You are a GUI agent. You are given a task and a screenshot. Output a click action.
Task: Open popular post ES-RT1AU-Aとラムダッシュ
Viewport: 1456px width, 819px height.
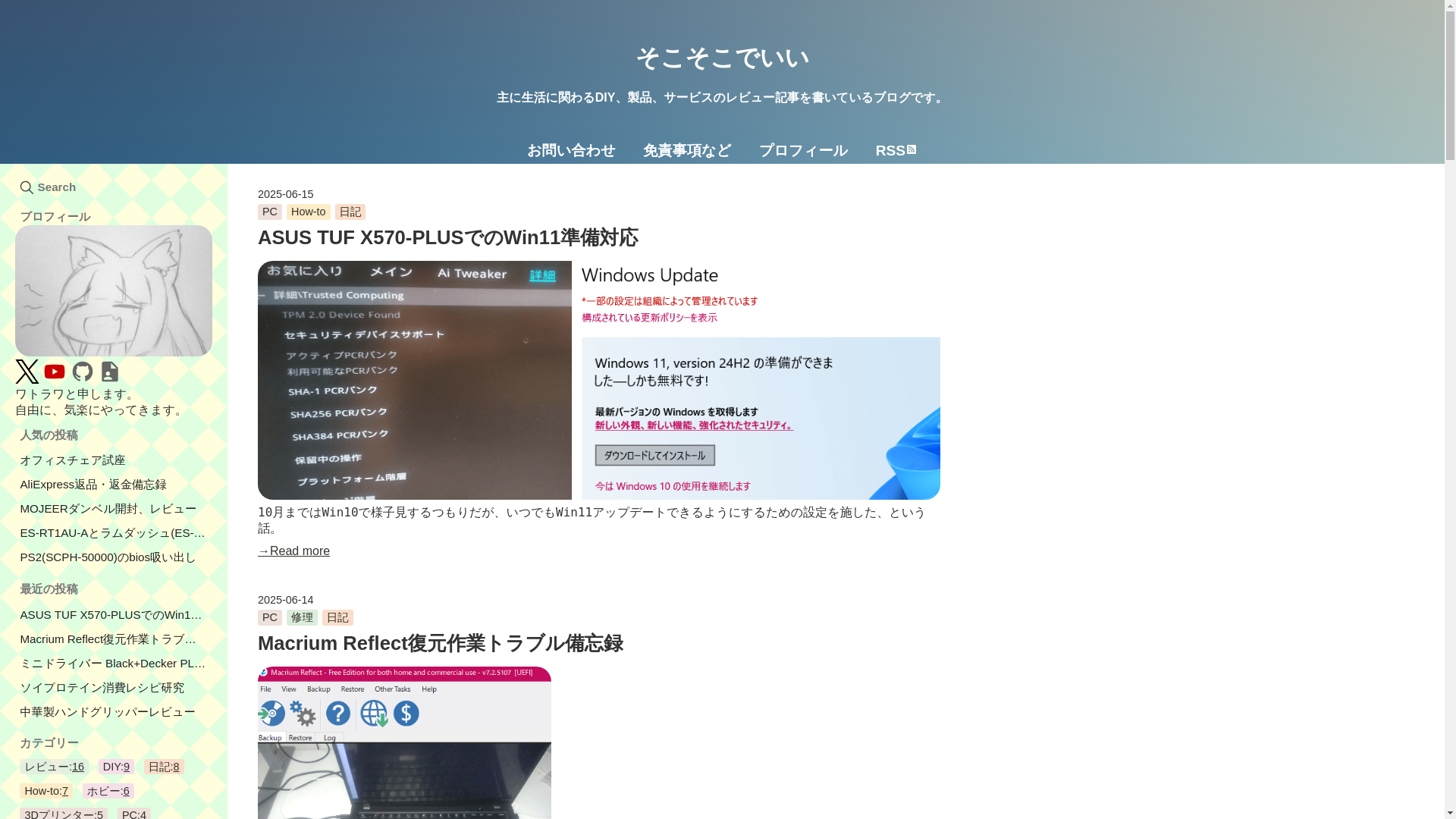tap(113, 533)
